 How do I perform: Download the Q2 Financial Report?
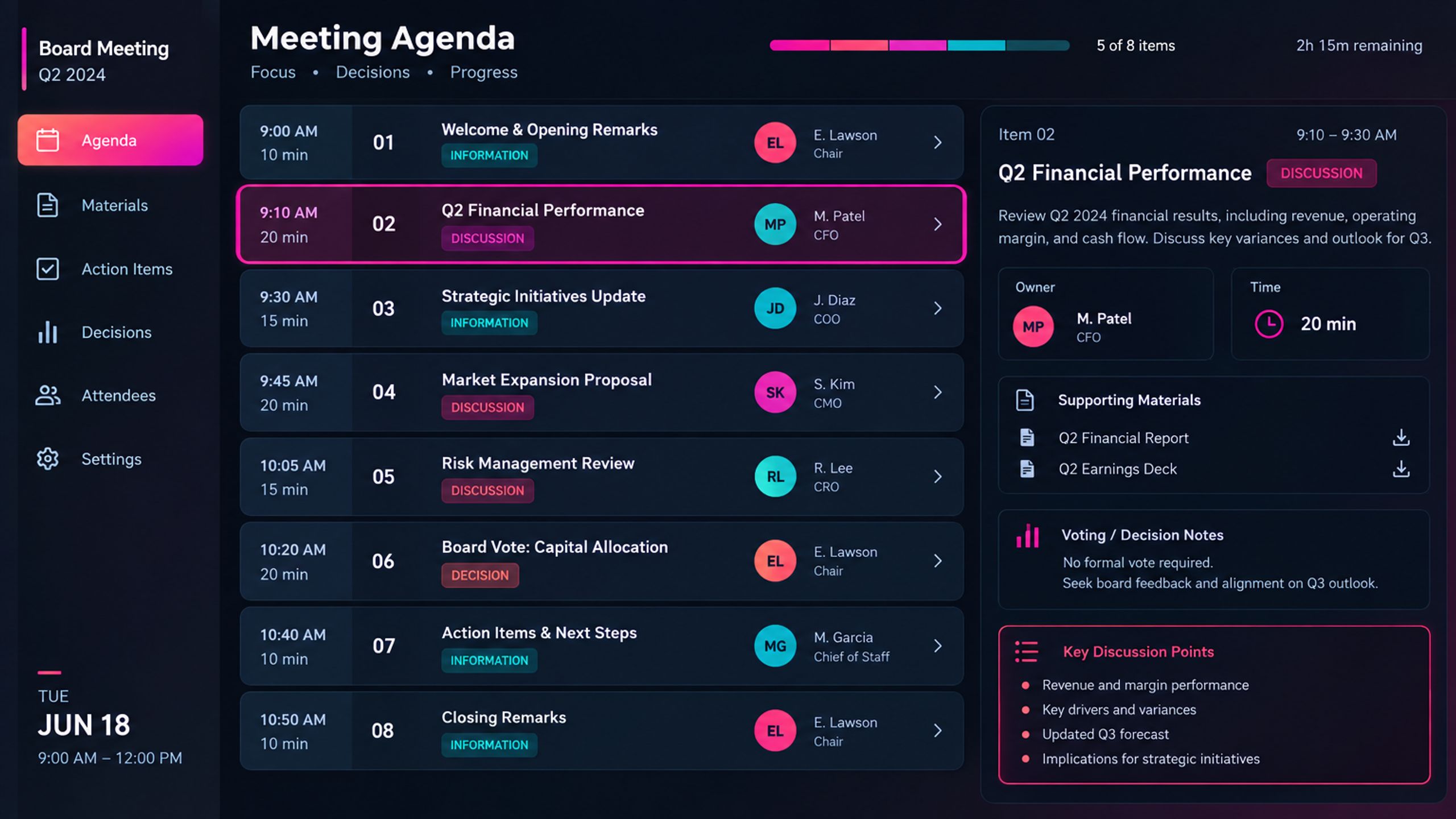[x=1401, y=437]
